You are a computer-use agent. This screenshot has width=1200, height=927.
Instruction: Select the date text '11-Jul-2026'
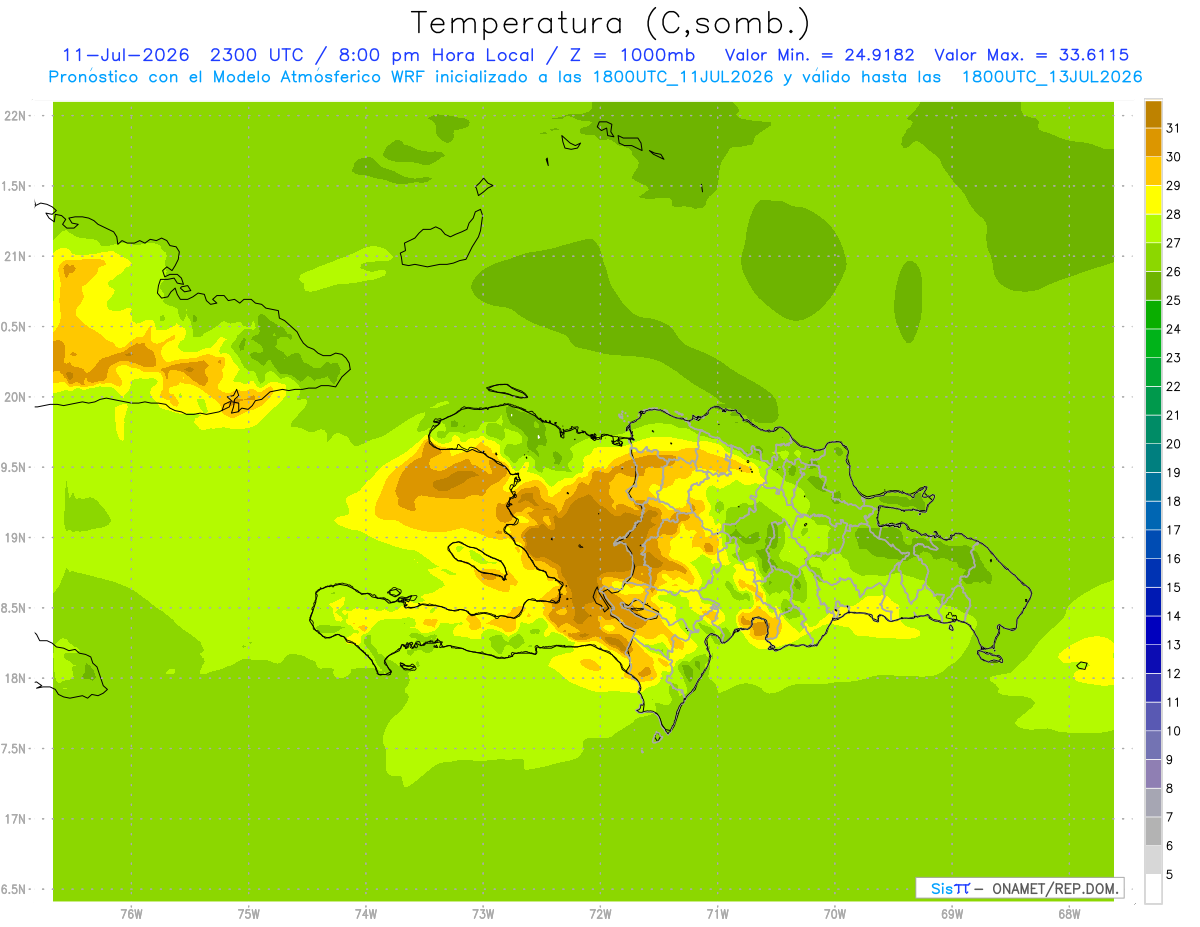click(125, 55)
